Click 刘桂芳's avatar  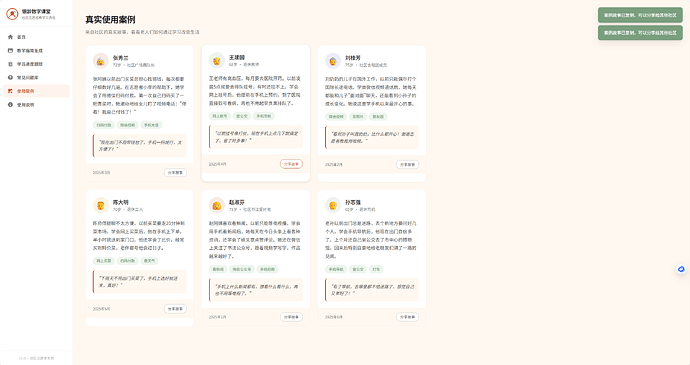333,61
